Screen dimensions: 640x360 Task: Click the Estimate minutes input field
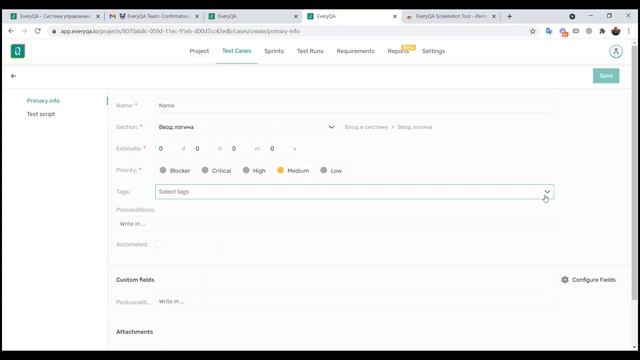click(241, 149)
